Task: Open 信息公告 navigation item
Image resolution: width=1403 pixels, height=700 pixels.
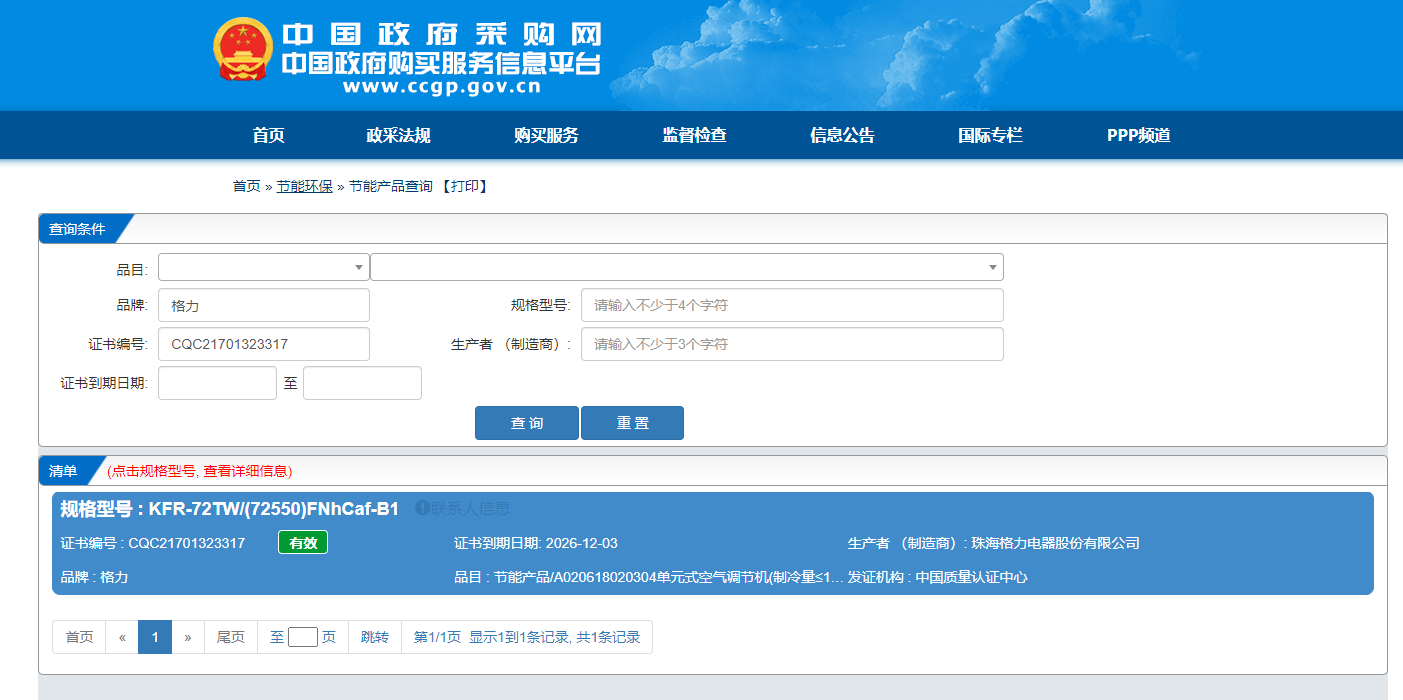Action: [x=842, y=136]
